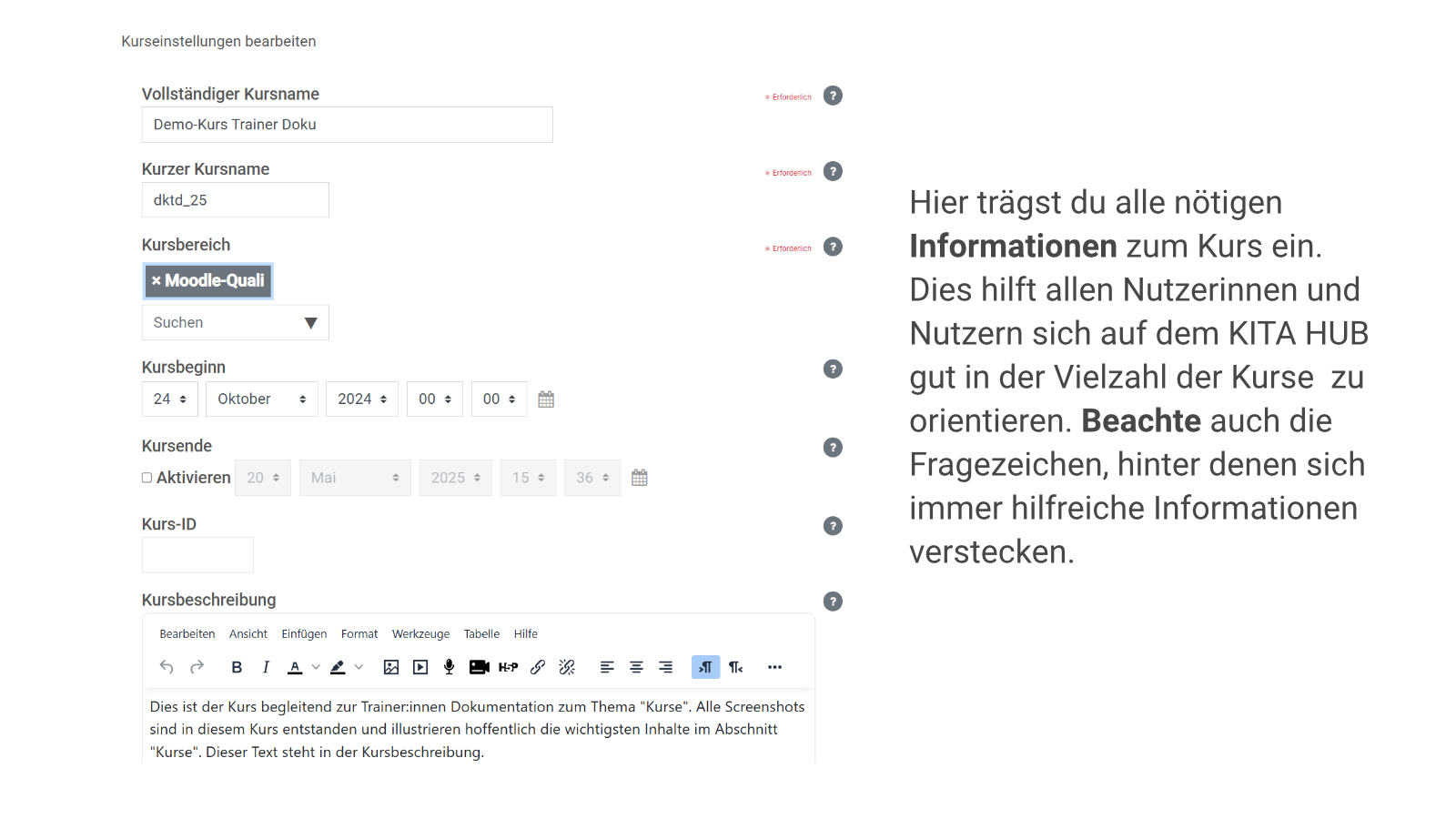Open the Kursende calendar picker

tap(640, 478)
